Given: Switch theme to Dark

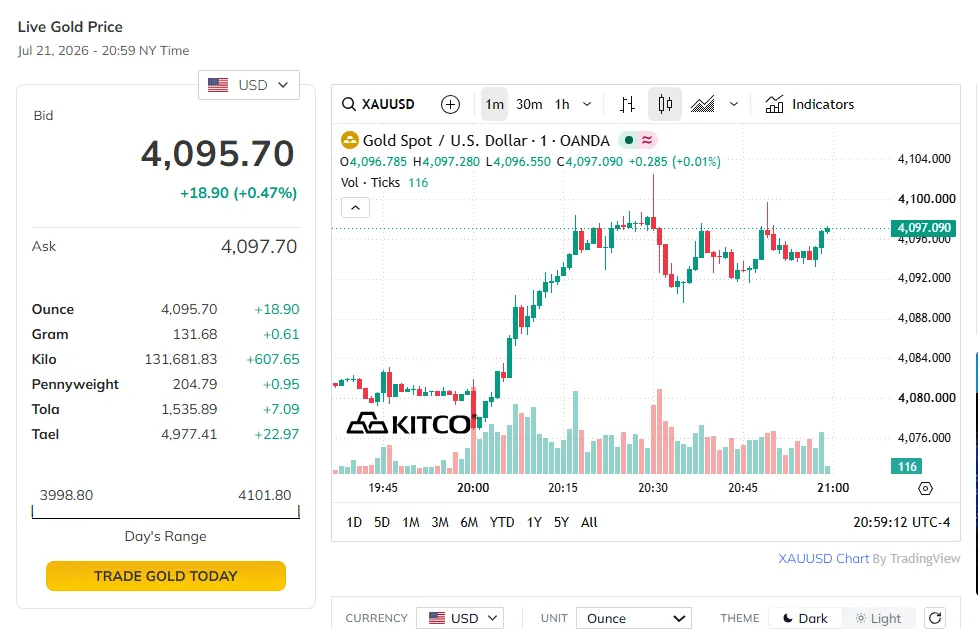Looking at the screenshot, I should [x=805, y=618].
